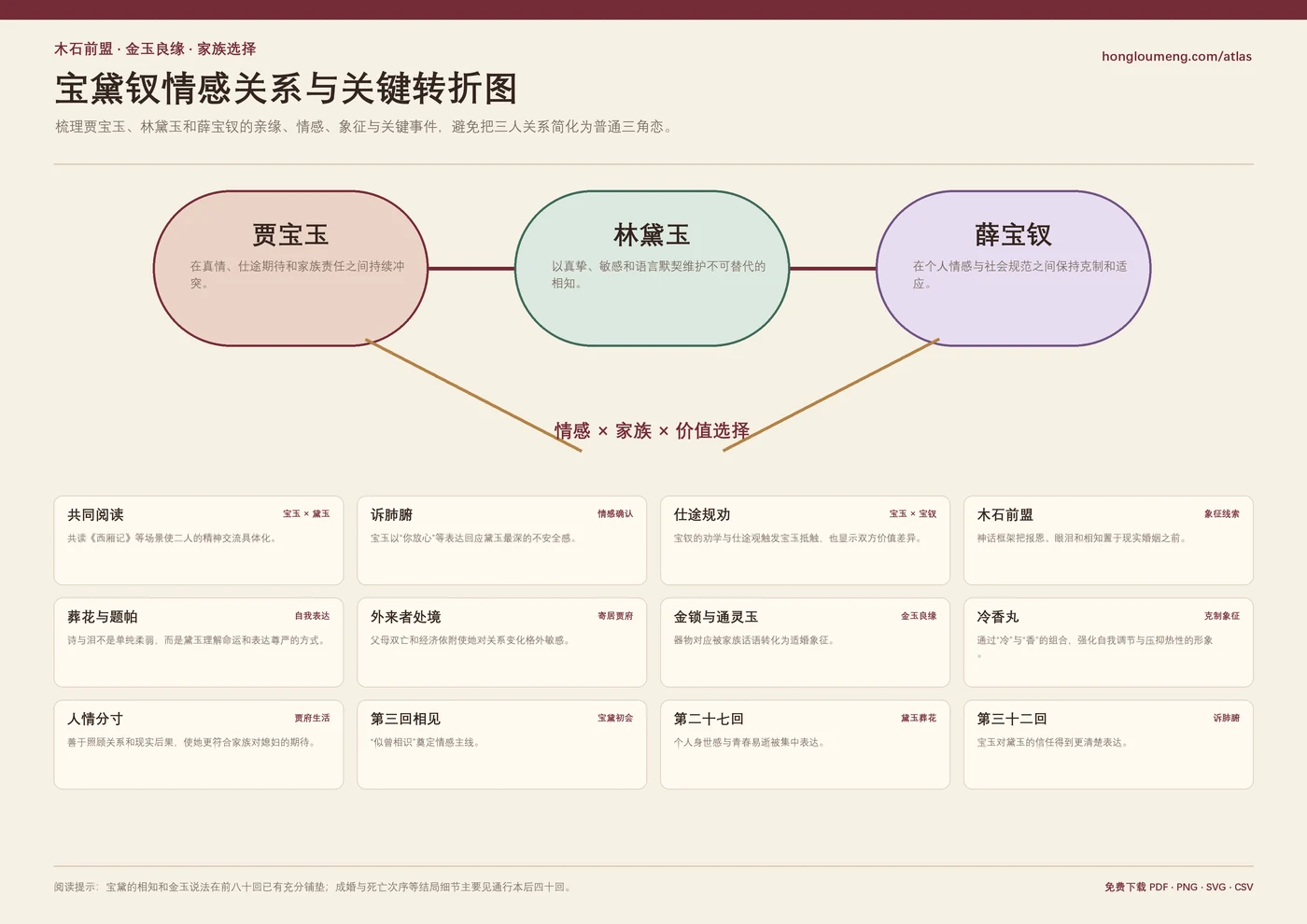This screenshot has width=1307, height=924.
Task: Open the 第三十二回 card
Action: pos(1108,745)
